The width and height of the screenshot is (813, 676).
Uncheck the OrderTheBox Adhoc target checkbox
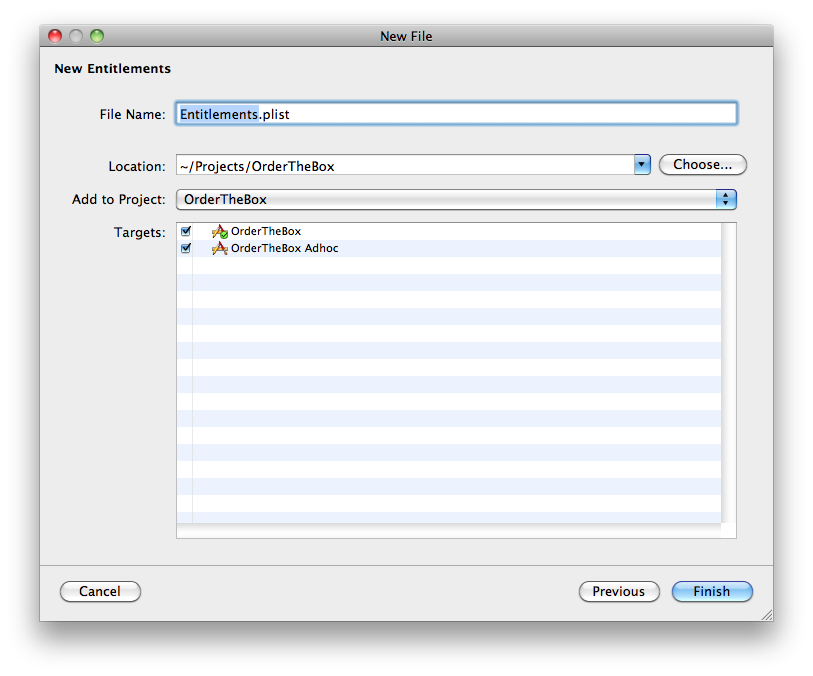[x=185, y=248]
